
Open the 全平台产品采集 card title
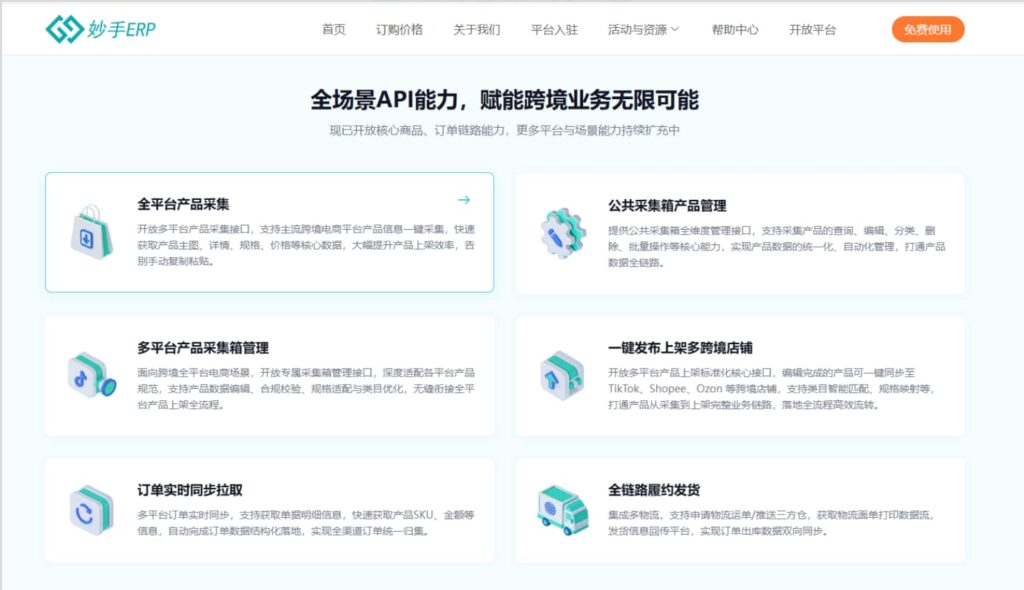tap(183, 204)
